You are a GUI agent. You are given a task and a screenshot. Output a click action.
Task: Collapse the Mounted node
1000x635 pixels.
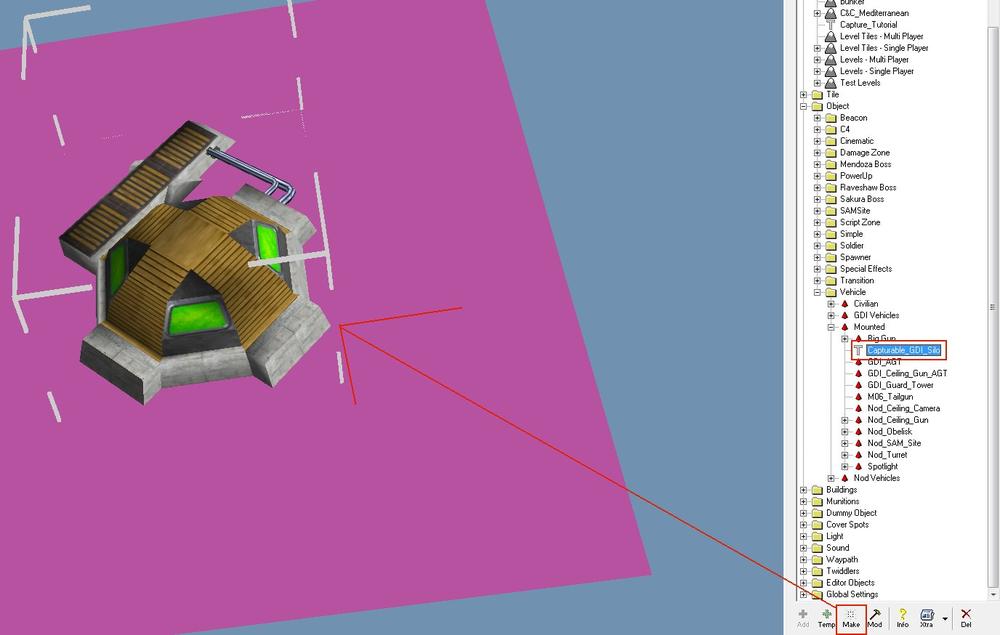(x=831, y=327)
